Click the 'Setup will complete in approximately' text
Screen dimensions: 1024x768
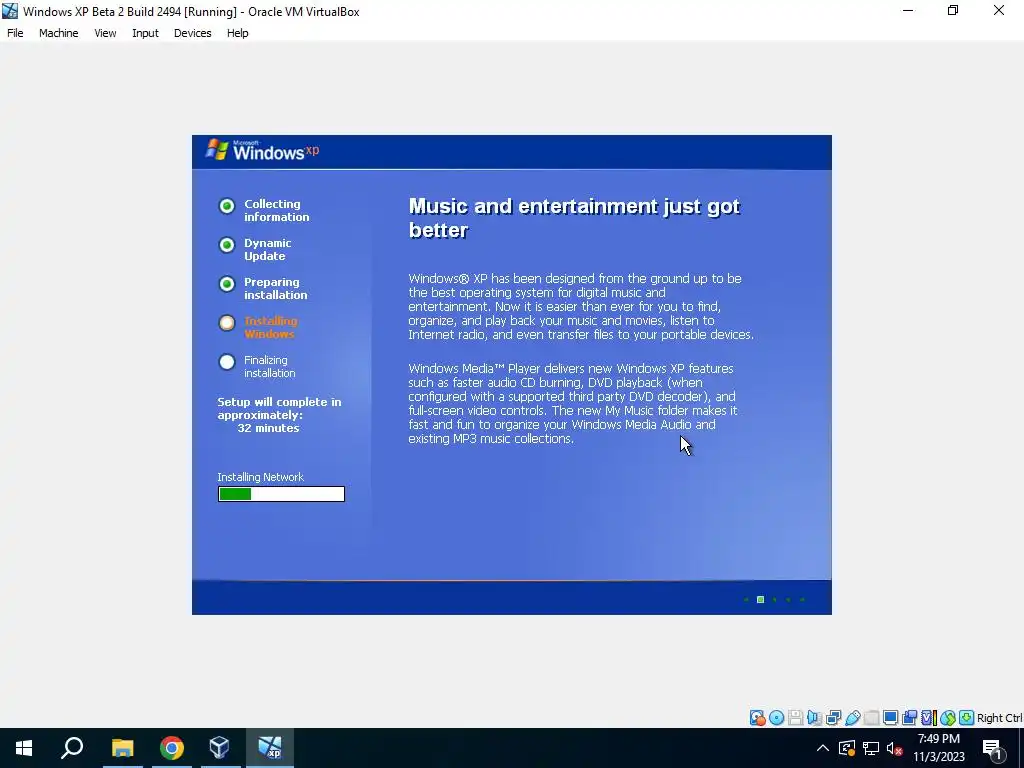point(280,408)
